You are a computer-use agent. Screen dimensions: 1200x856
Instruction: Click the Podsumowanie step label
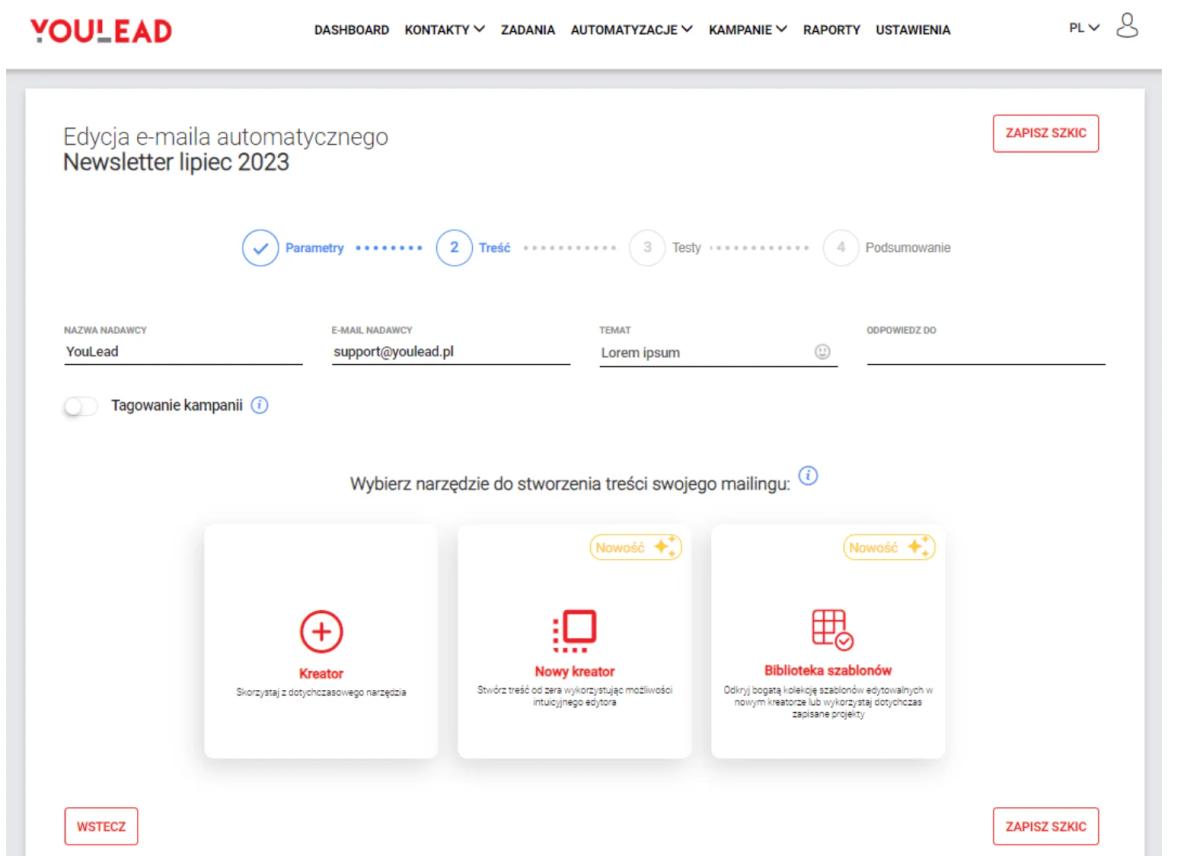pos(908,247)
